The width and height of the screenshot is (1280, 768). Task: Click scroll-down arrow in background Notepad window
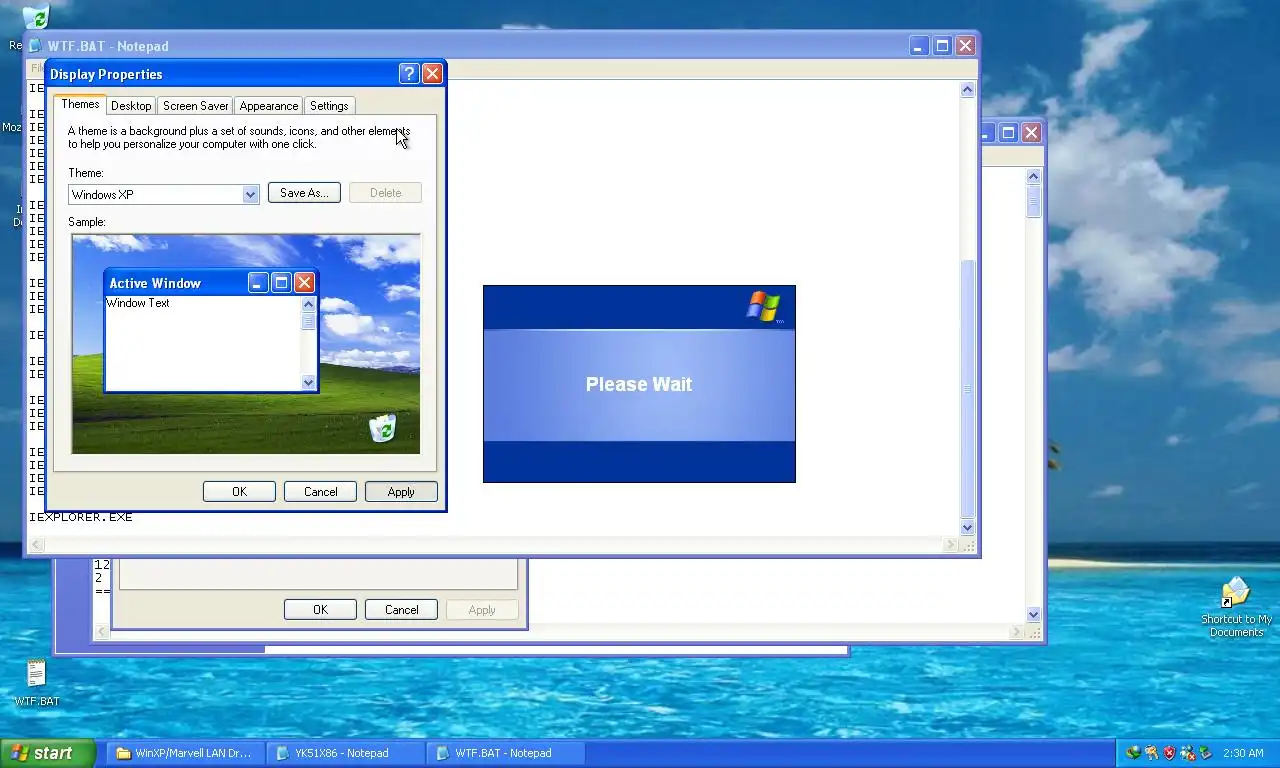click(1033, 614)
